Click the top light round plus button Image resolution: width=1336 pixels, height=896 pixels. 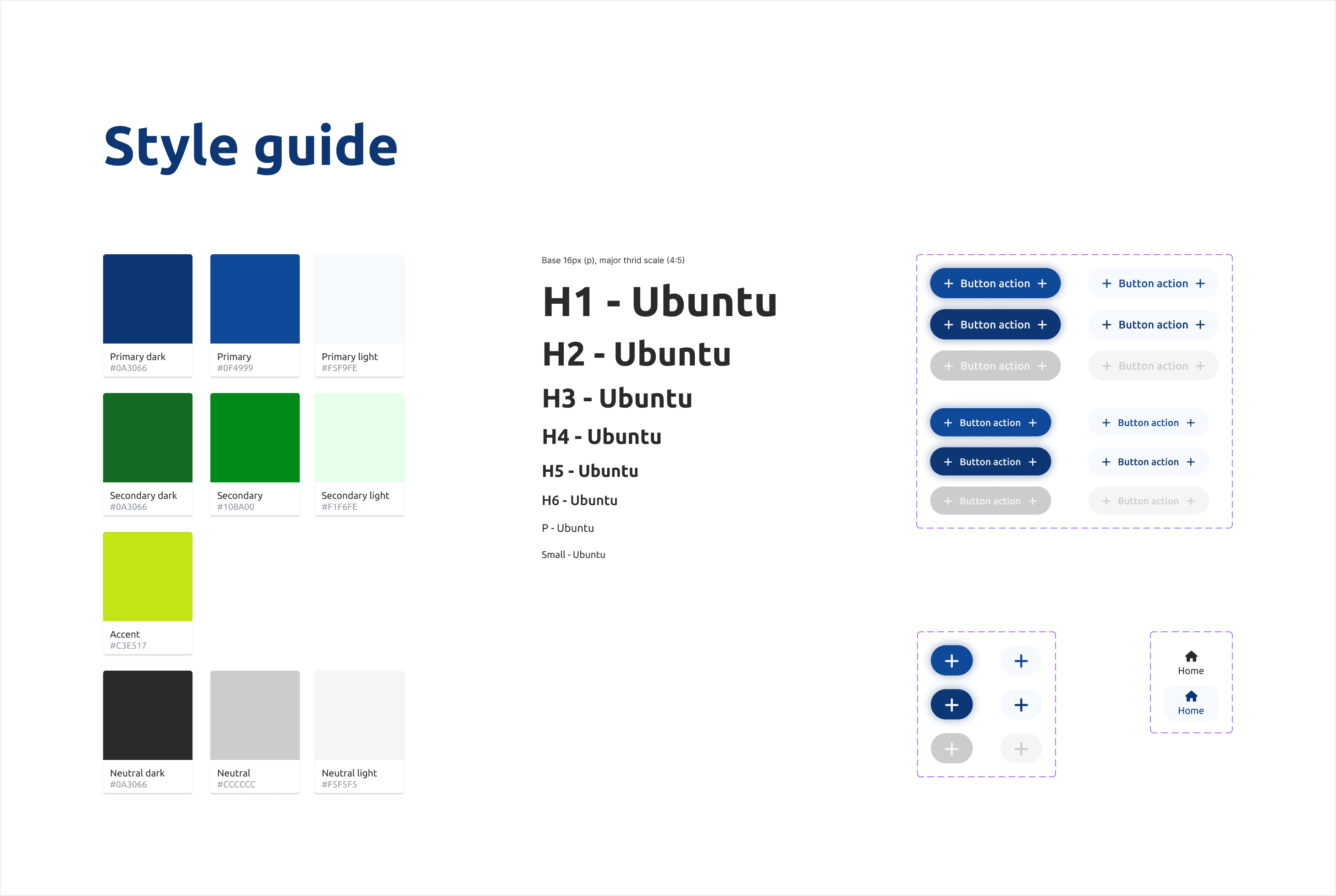tap(1020, 661)
